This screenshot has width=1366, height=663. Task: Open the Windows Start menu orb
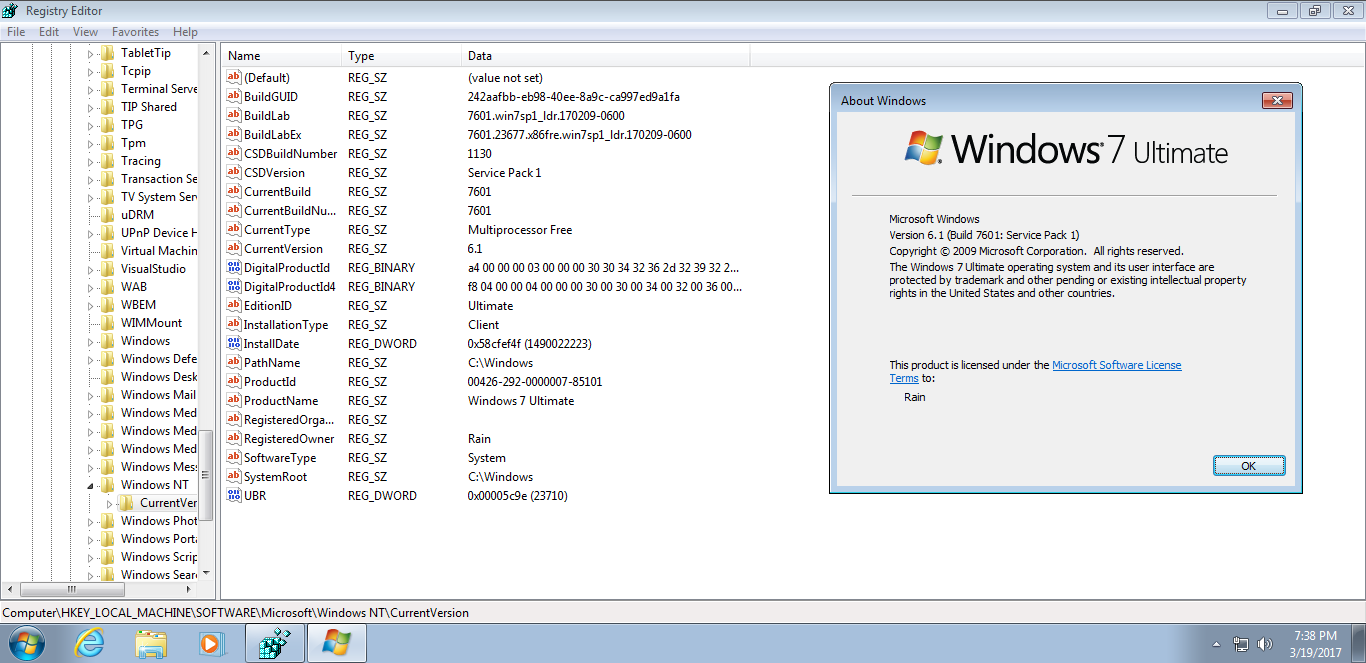[x=25, y=643]
